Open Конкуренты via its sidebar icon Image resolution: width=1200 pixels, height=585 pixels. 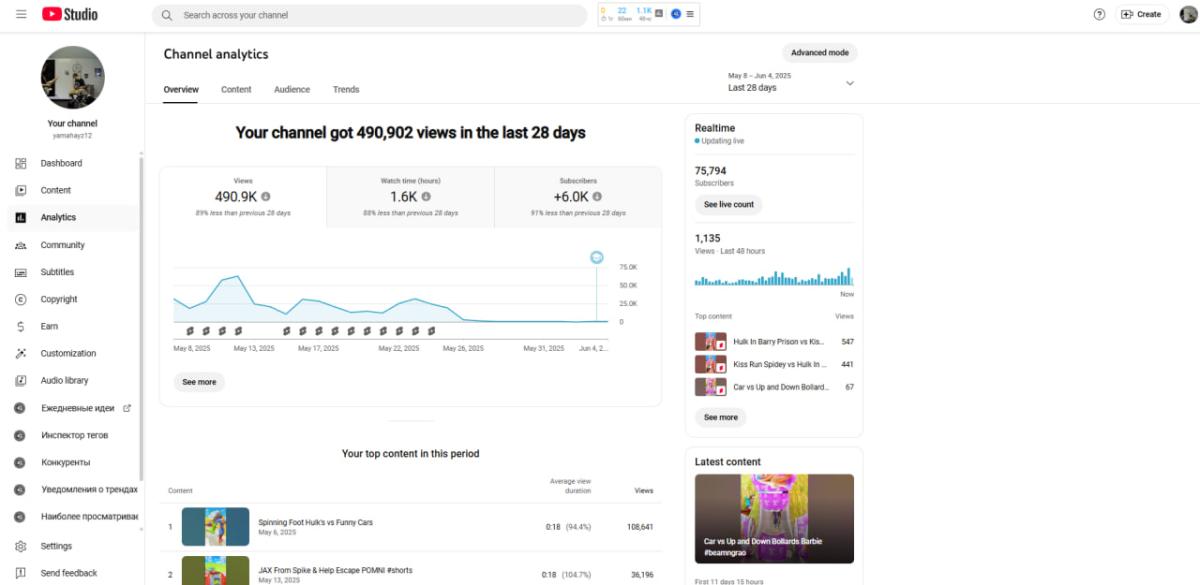20,462
